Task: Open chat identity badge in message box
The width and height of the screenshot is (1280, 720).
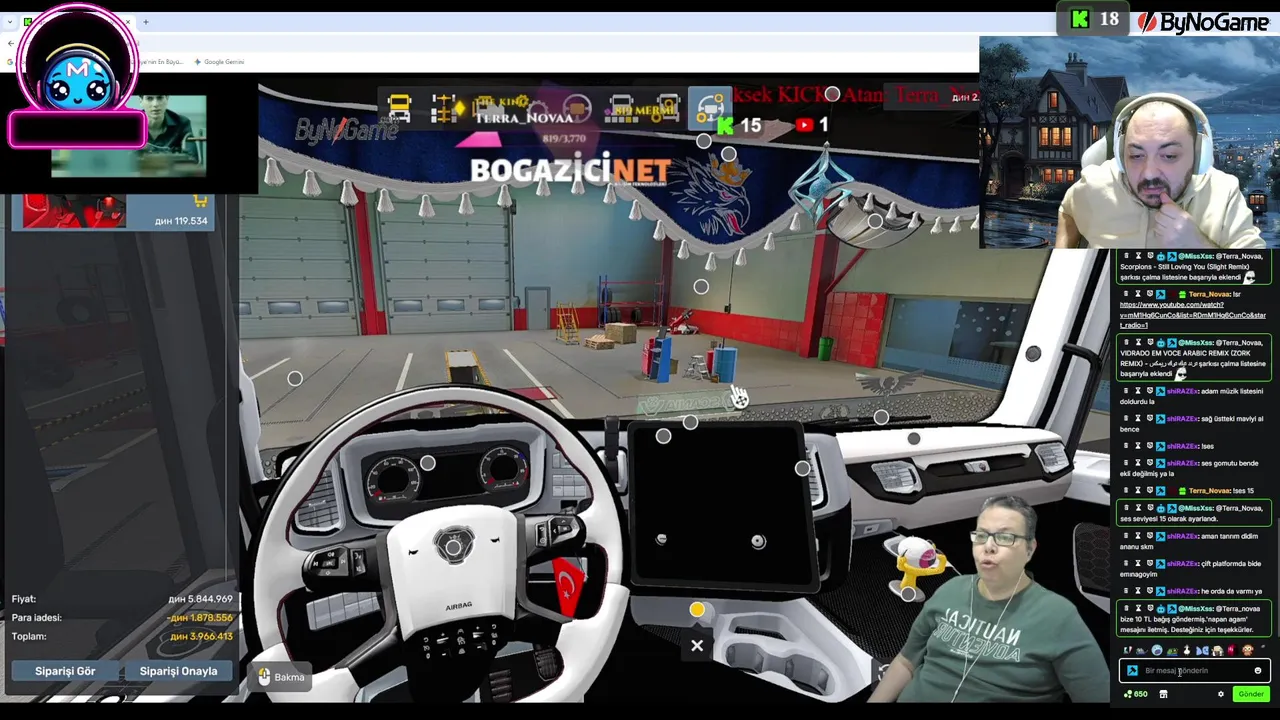Action: pos(1132,671)
